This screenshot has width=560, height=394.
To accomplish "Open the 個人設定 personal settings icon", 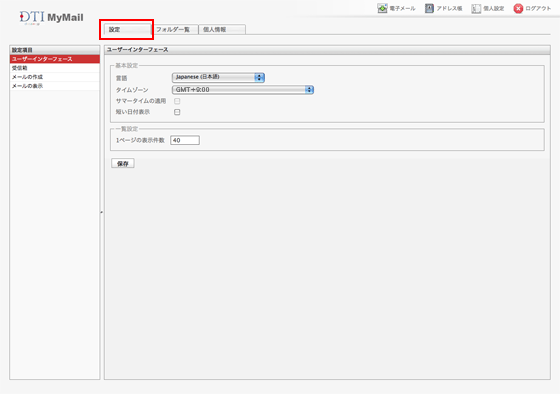I will (x=476, y=9).
